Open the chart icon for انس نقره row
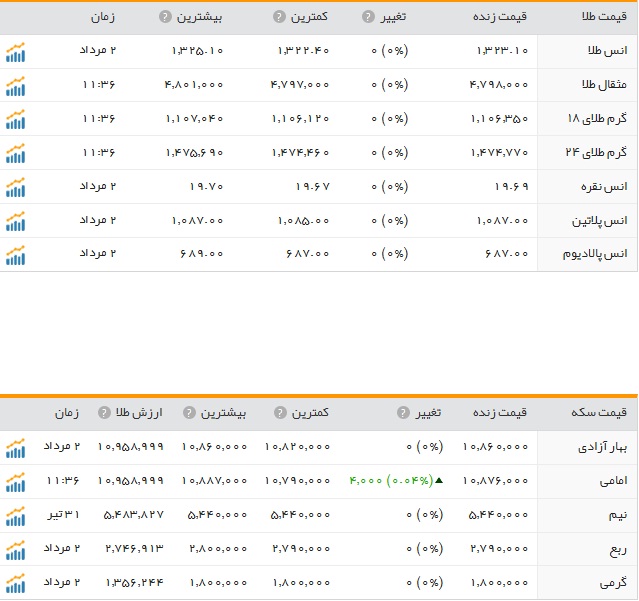639x601 pixels. (15, 187)
